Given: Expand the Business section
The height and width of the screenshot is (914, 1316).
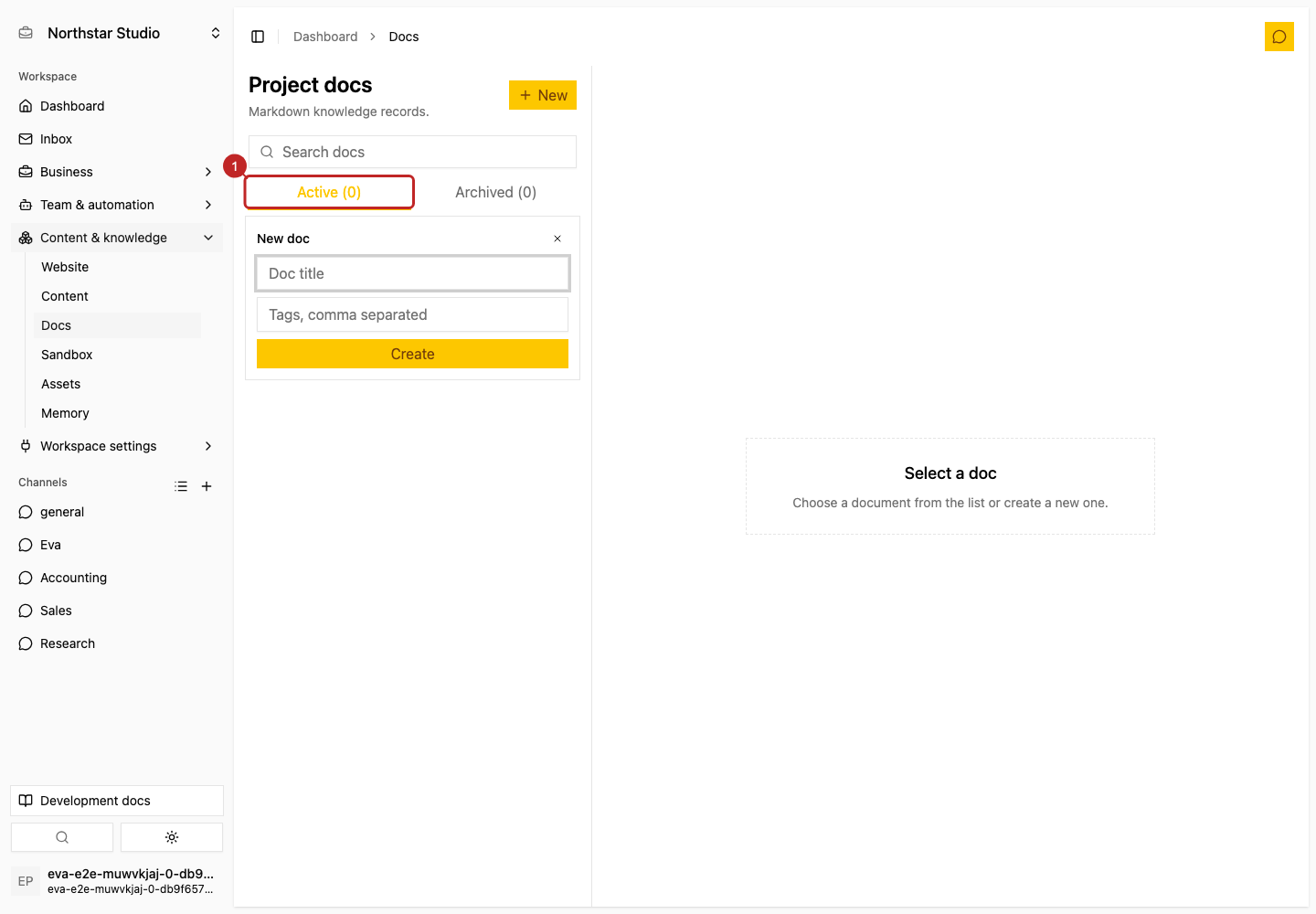Looking at the screenshot, I should [117, 172].
